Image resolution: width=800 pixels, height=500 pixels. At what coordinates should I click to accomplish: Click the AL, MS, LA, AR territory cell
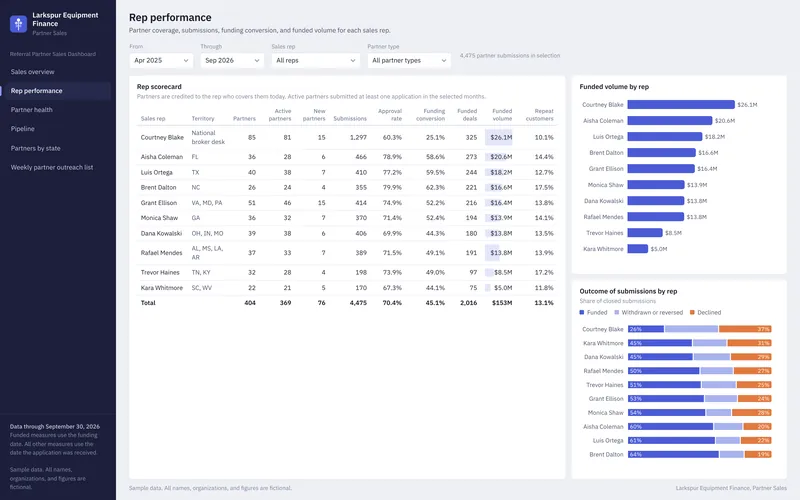coord(207,253)
